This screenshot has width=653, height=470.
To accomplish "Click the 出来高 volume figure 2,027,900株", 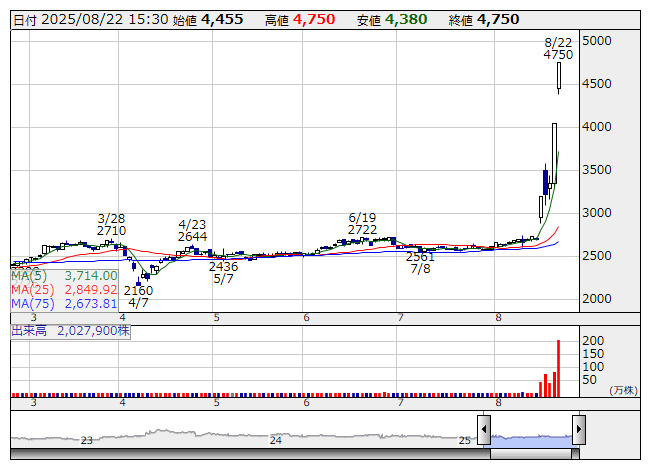I will [x=94, y=329].
